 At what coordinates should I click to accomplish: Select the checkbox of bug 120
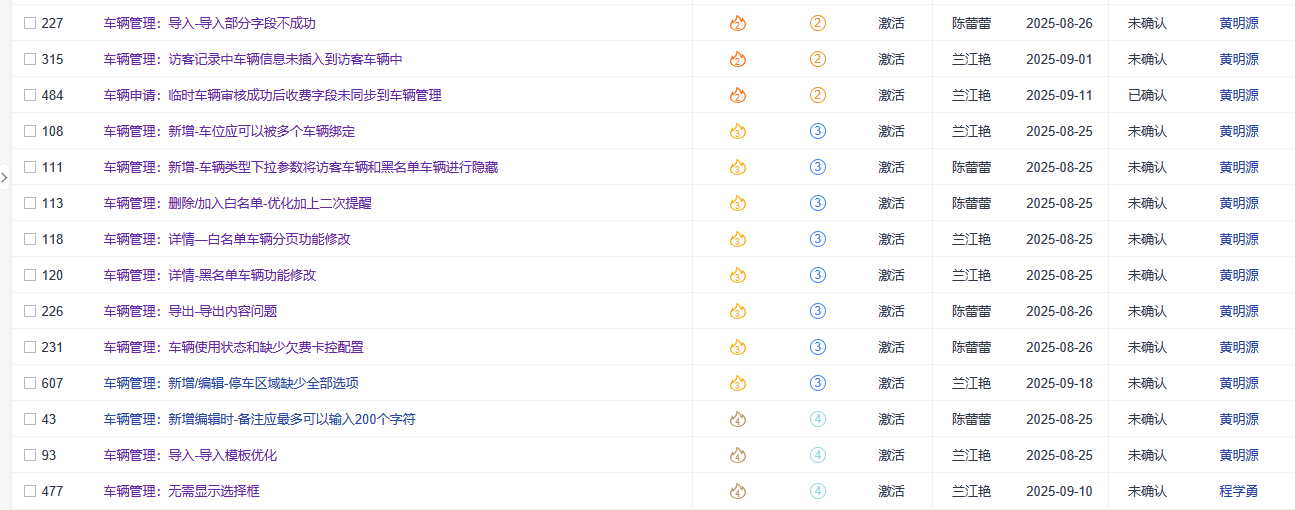[x=30, y=275]
